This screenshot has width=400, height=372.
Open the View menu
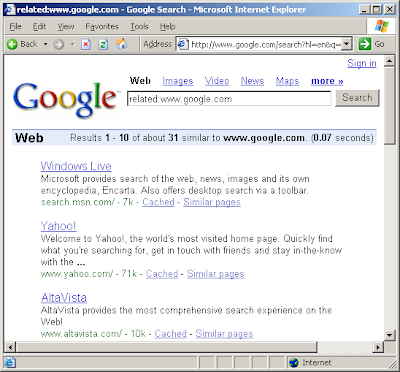(66, 26)
